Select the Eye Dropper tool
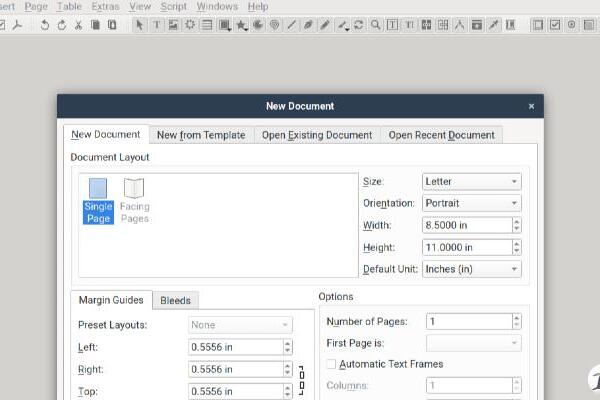Screen dimensions: 600x400 (x=494, y=25)
